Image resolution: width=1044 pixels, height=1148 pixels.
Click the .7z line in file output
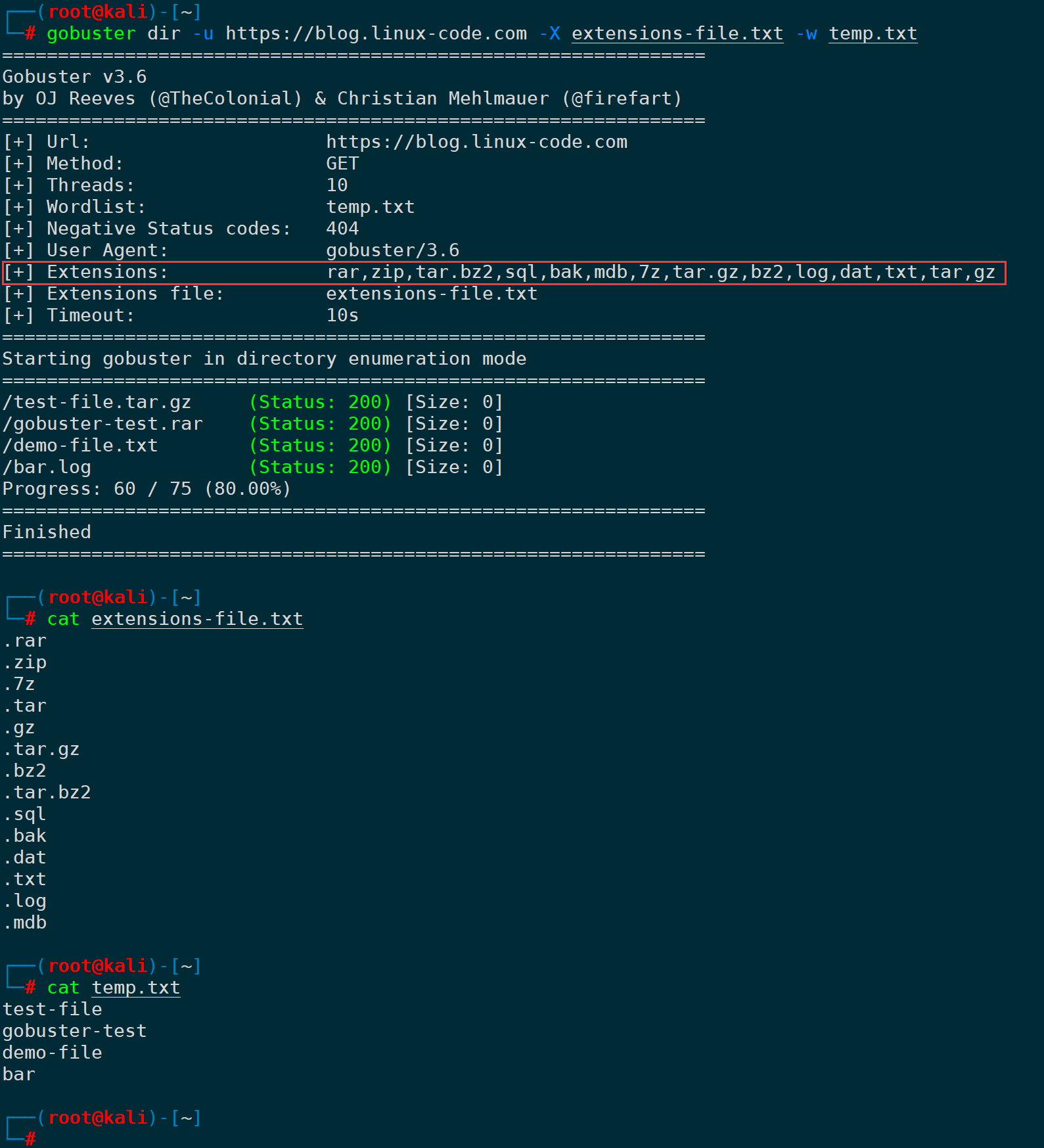pos(19,684)
